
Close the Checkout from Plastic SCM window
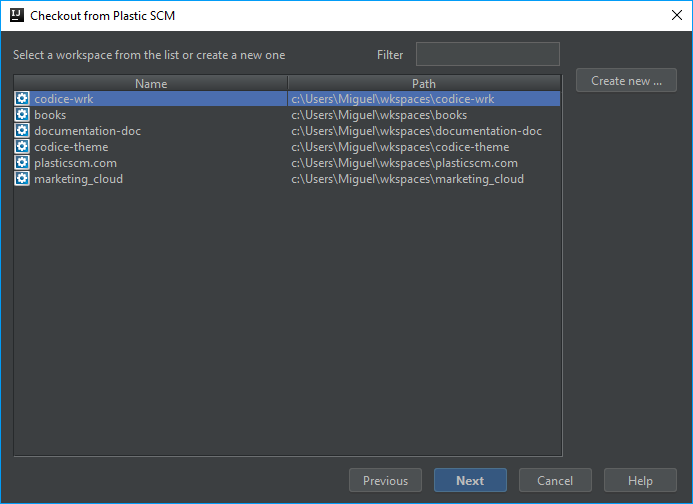tap(677, 15)
